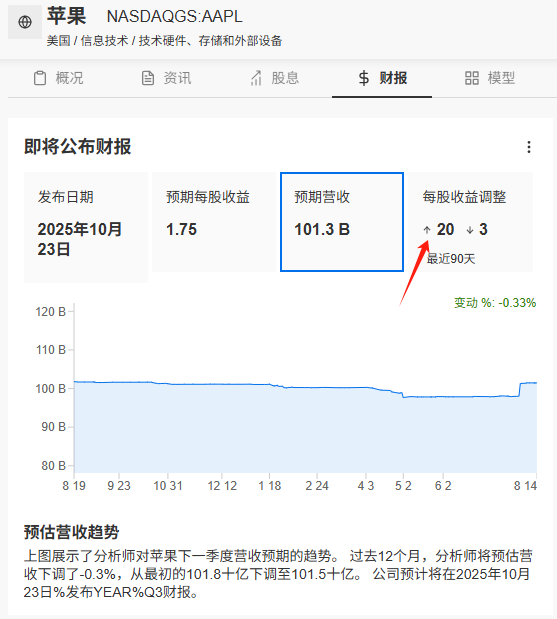Click the 变动 %: -0.33% label
This screenshot has height=619, width=557.
coord(495,303)
